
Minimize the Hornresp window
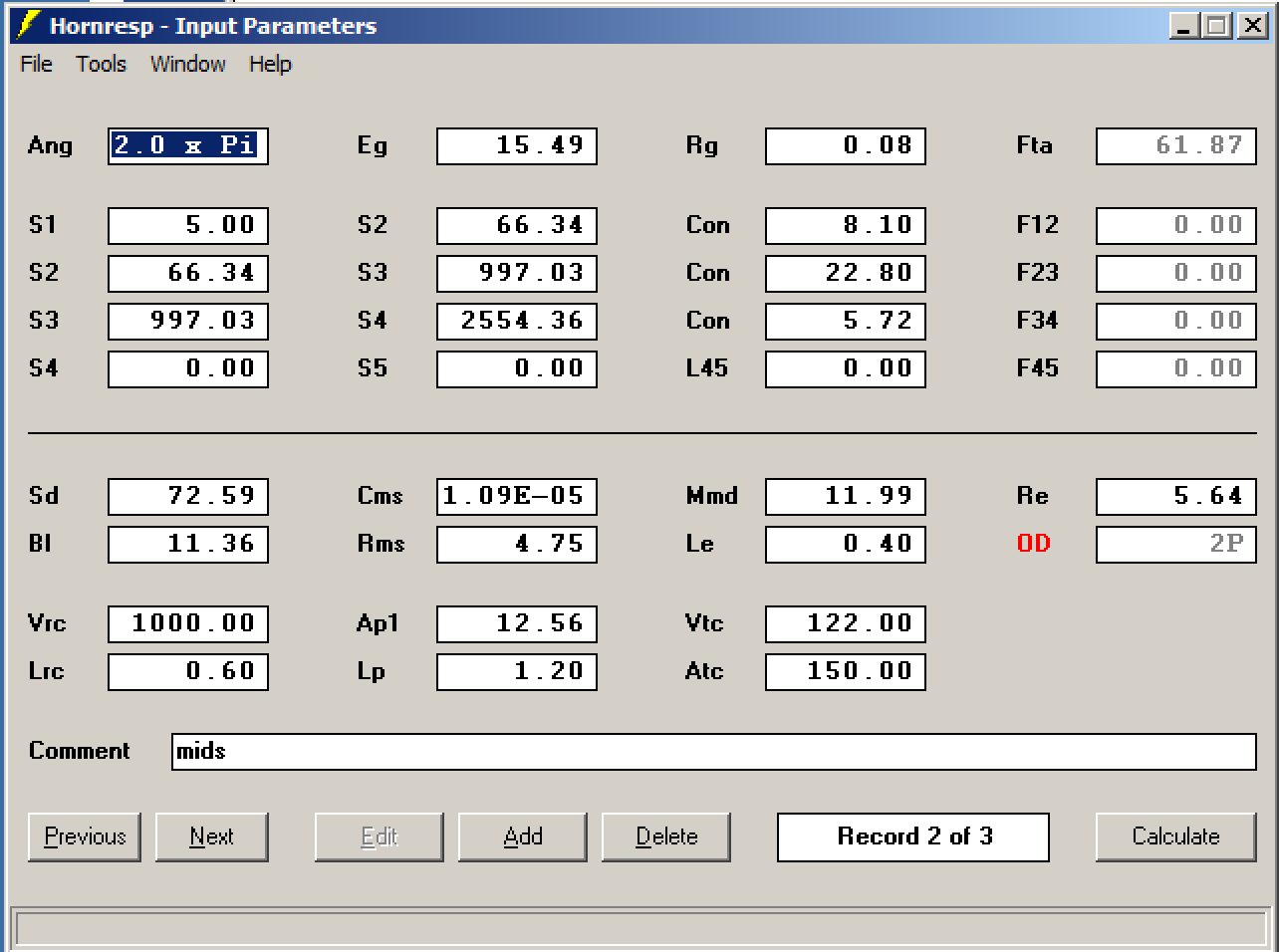point(1183,26)
